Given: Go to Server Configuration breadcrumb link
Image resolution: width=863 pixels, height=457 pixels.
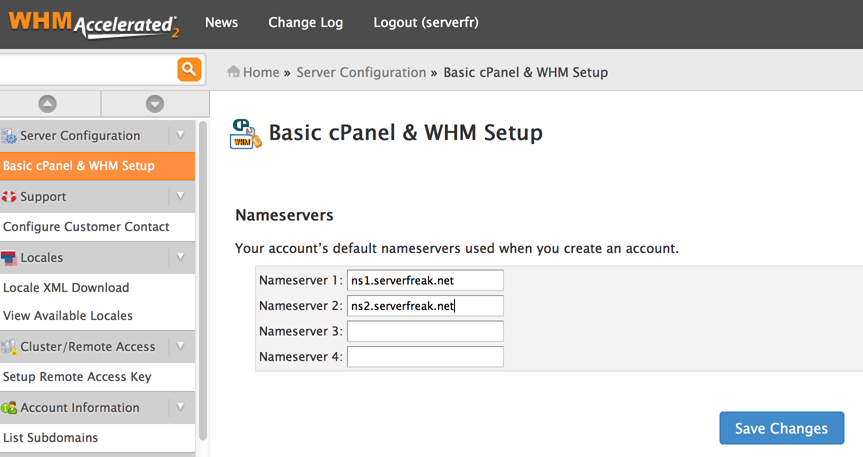Looking at the screenshot, I should (x=361, y=72).
